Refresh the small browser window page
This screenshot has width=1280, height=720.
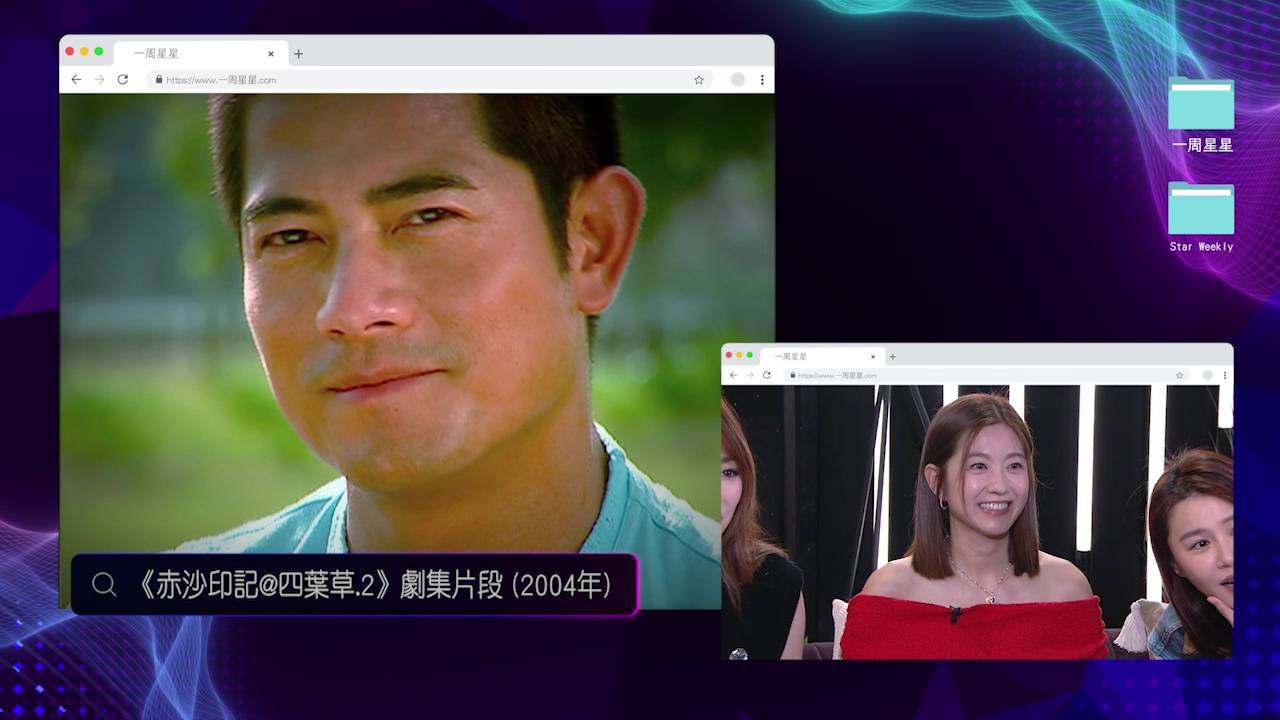767,375
